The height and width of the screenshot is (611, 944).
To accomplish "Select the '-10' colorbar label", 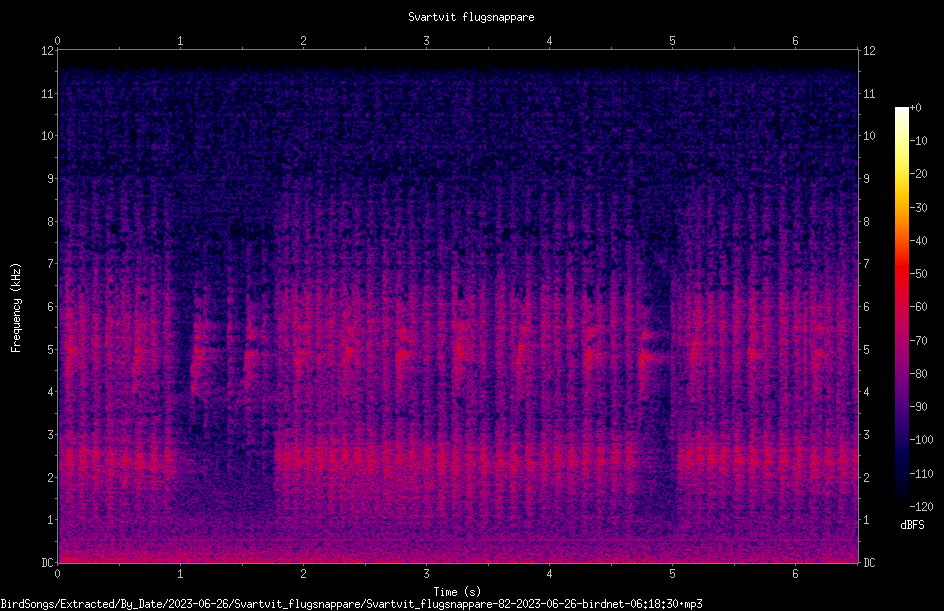I will point(918,141).
